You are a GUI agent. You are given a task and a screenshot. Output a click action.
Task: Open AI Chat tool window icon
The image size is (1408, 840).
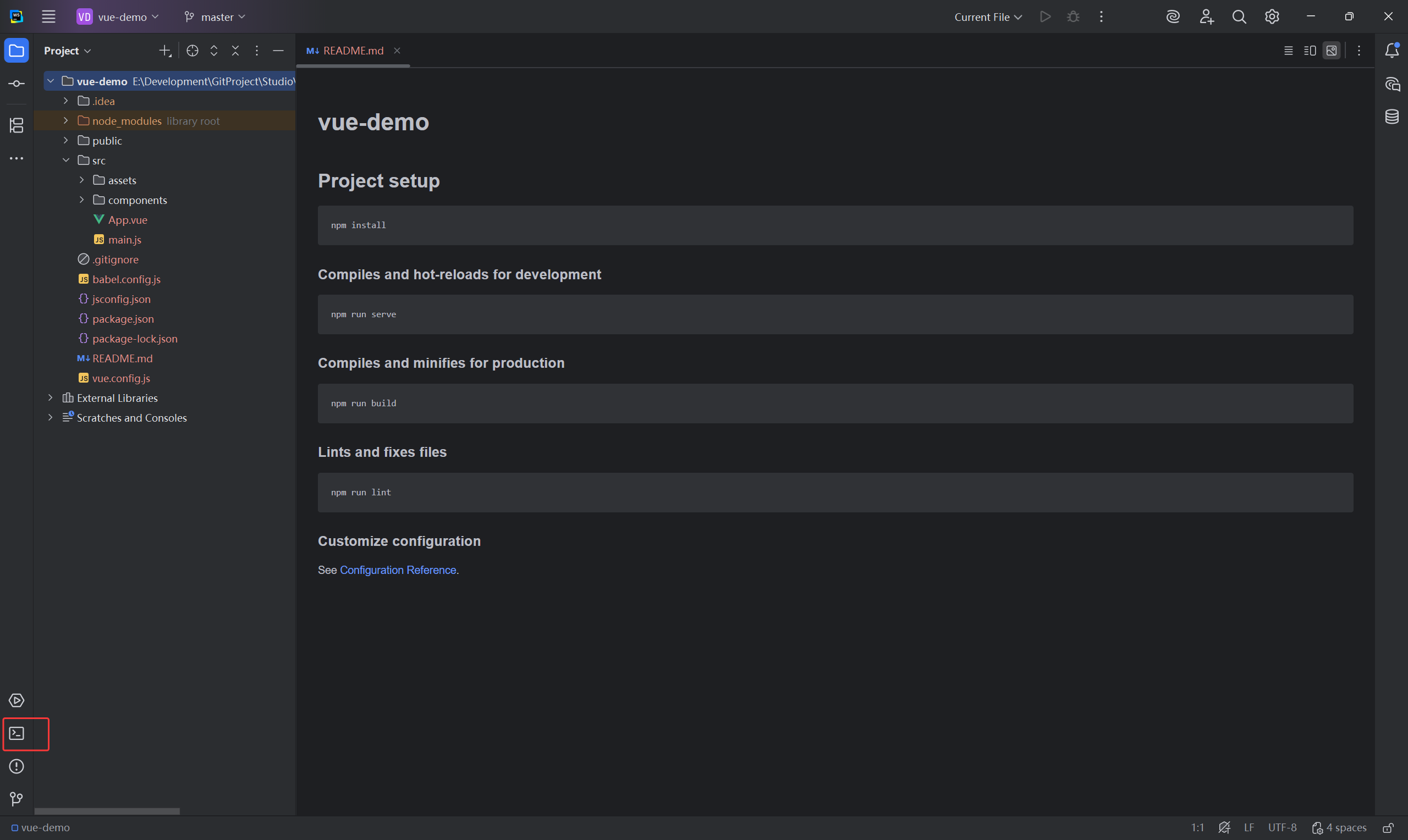pyautogui.click(x=1391, y=84)
